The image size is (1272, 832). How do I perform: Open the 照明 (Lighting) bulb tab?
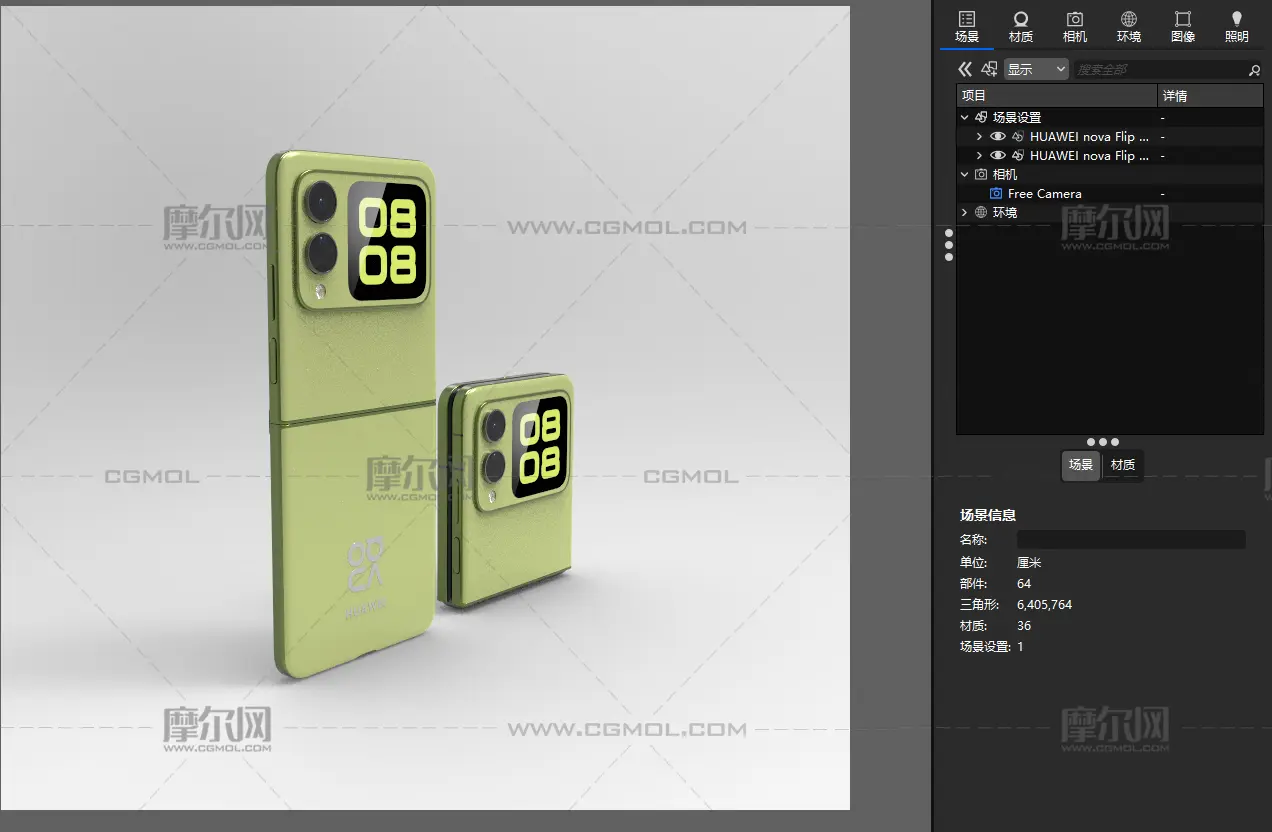[1237, 26]
